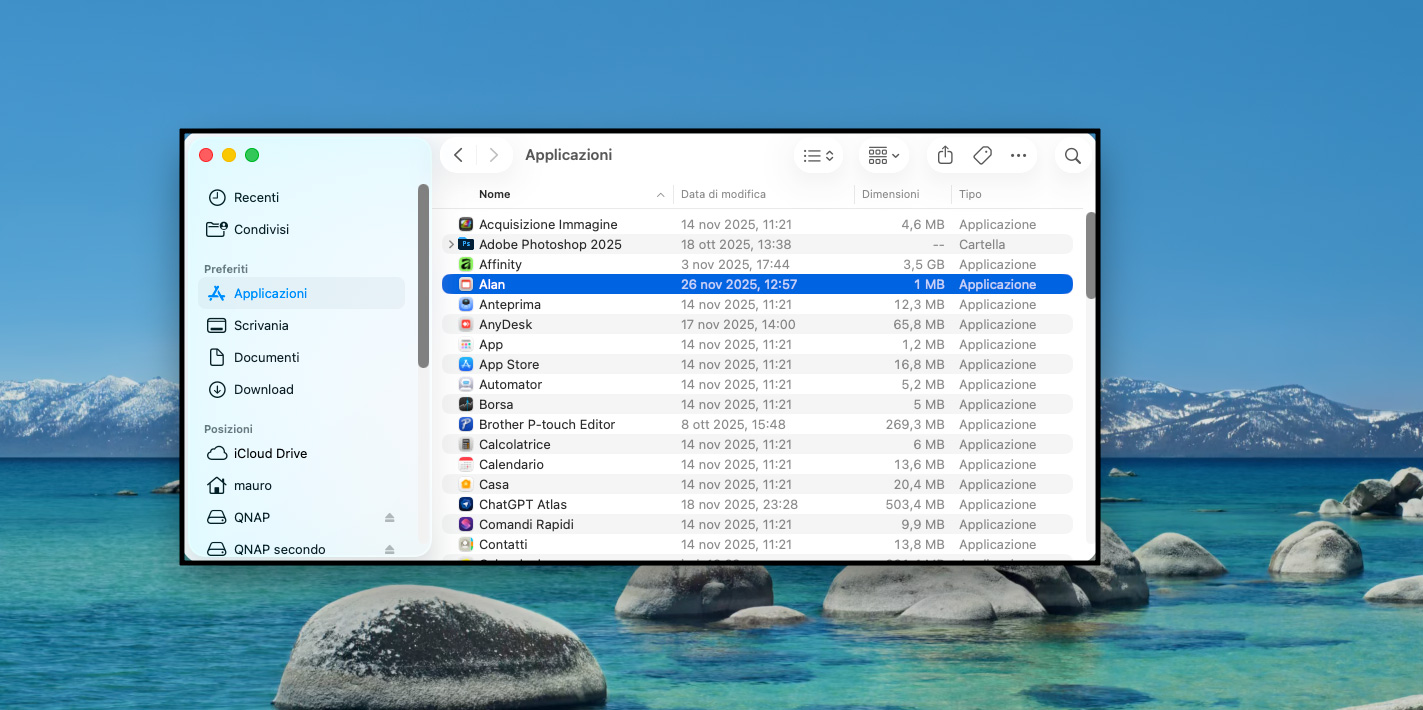Image resolution: width=1423 pixels, height=710 pixels.
Task: Eject the QNAP volume
Action: coord(390,517)
